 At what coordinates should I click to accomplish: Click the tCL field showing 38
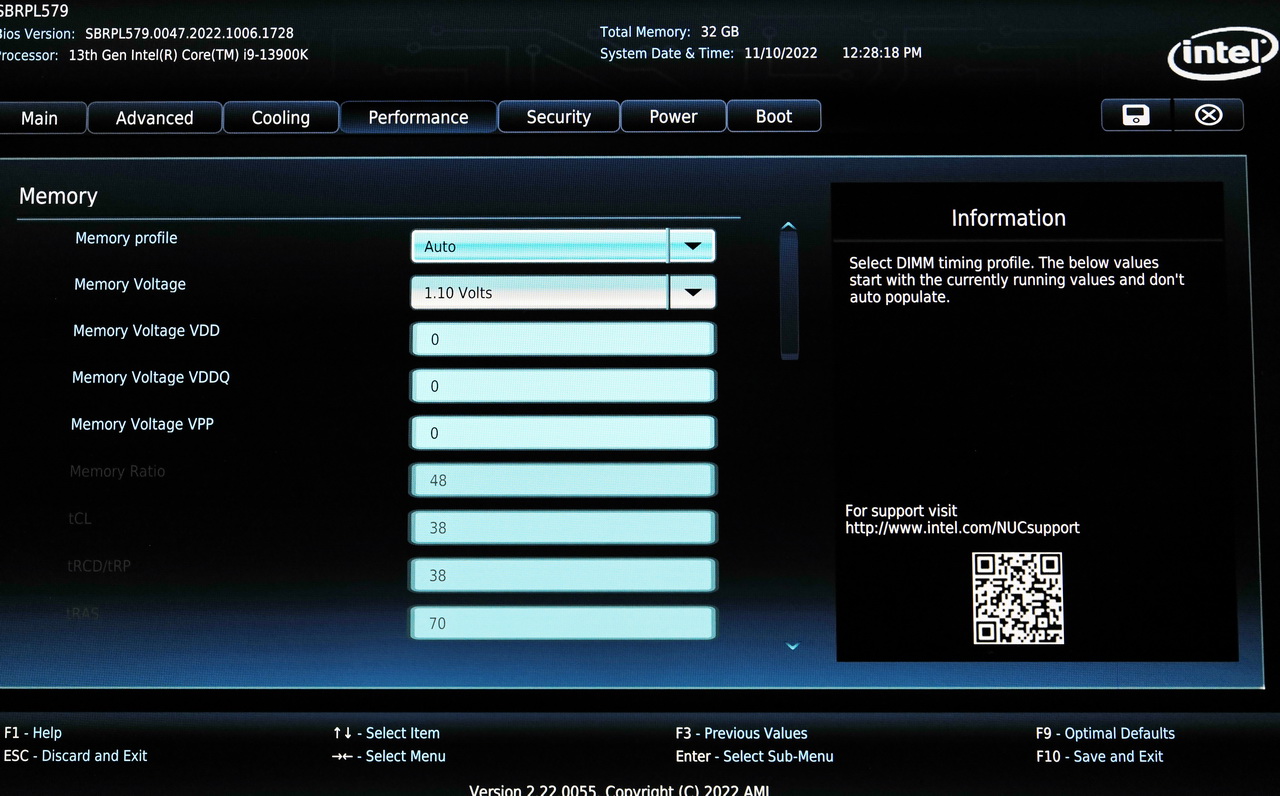tap(563, 527)
